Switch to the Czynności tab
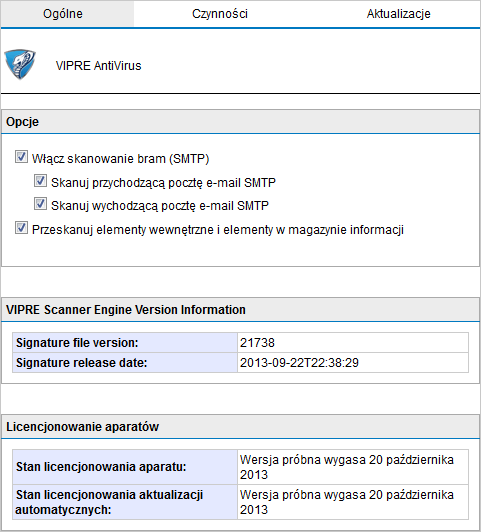The width and height of the screenshot is (481, 532). tap(220, 14)
